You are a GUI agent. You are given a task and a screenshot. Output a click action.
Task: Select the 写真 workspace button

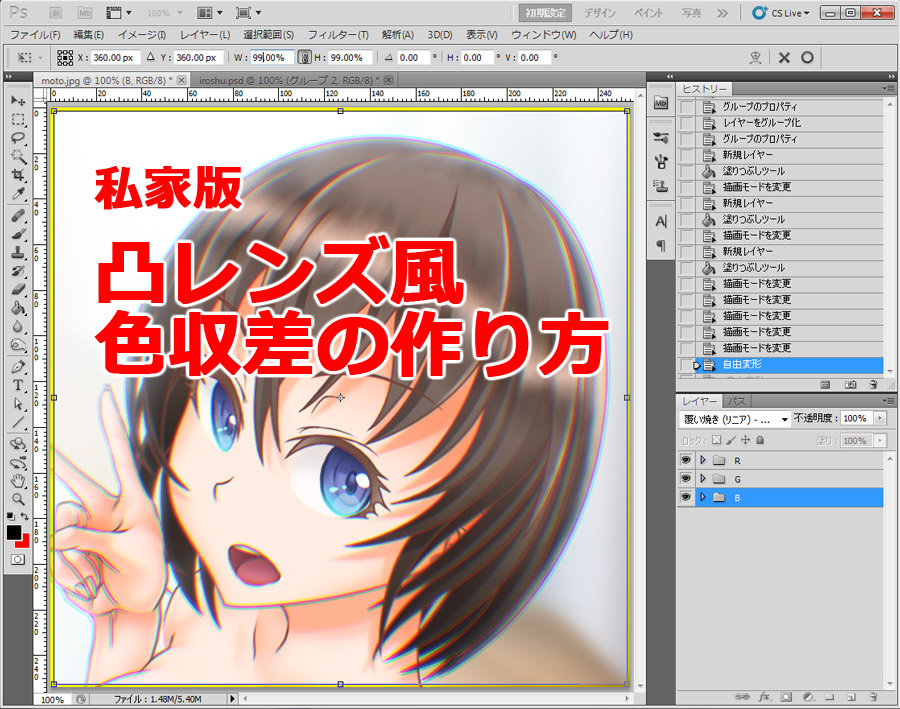coord(692,13)
